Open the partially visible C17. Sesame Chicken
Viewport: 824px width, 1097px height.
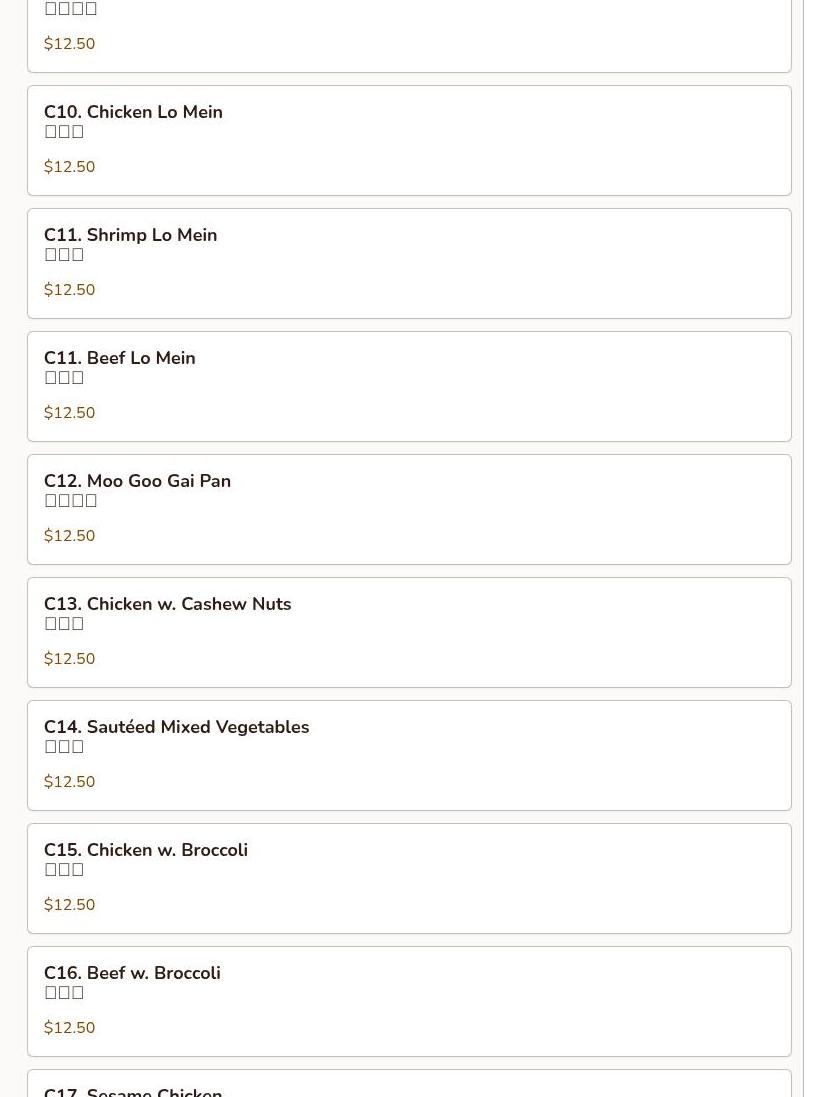point(409,1084)
